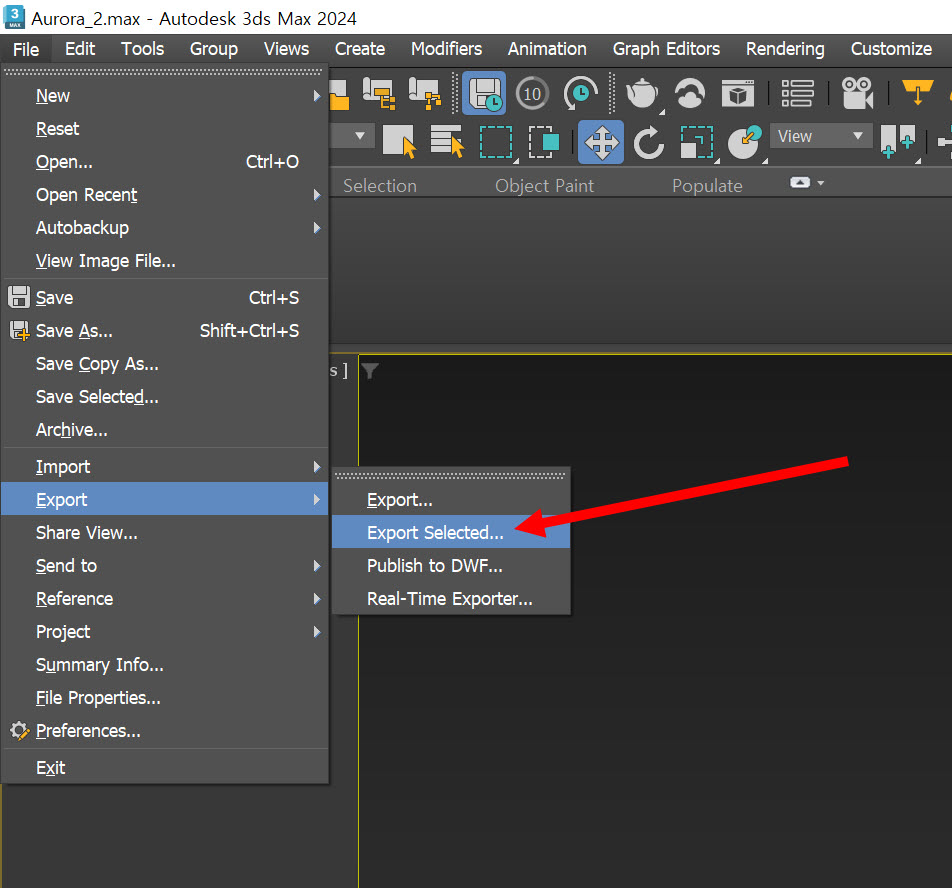Screen dimensions: 952x888
Task: Open the Group menu
Action: tap(214, 49)
